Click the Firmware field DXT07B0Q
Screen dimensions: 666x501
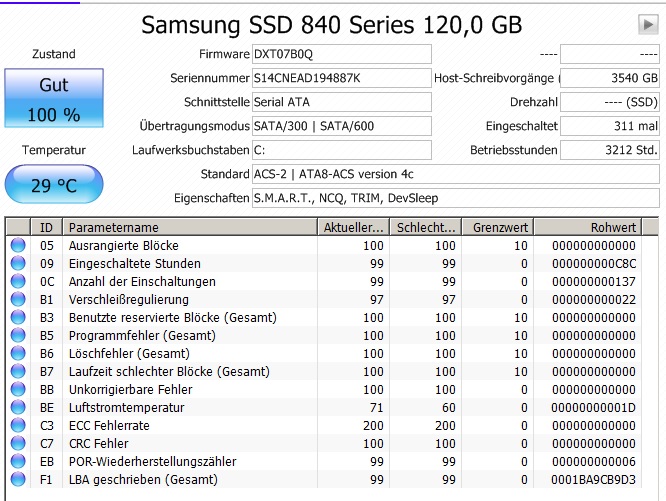(342, 54)
